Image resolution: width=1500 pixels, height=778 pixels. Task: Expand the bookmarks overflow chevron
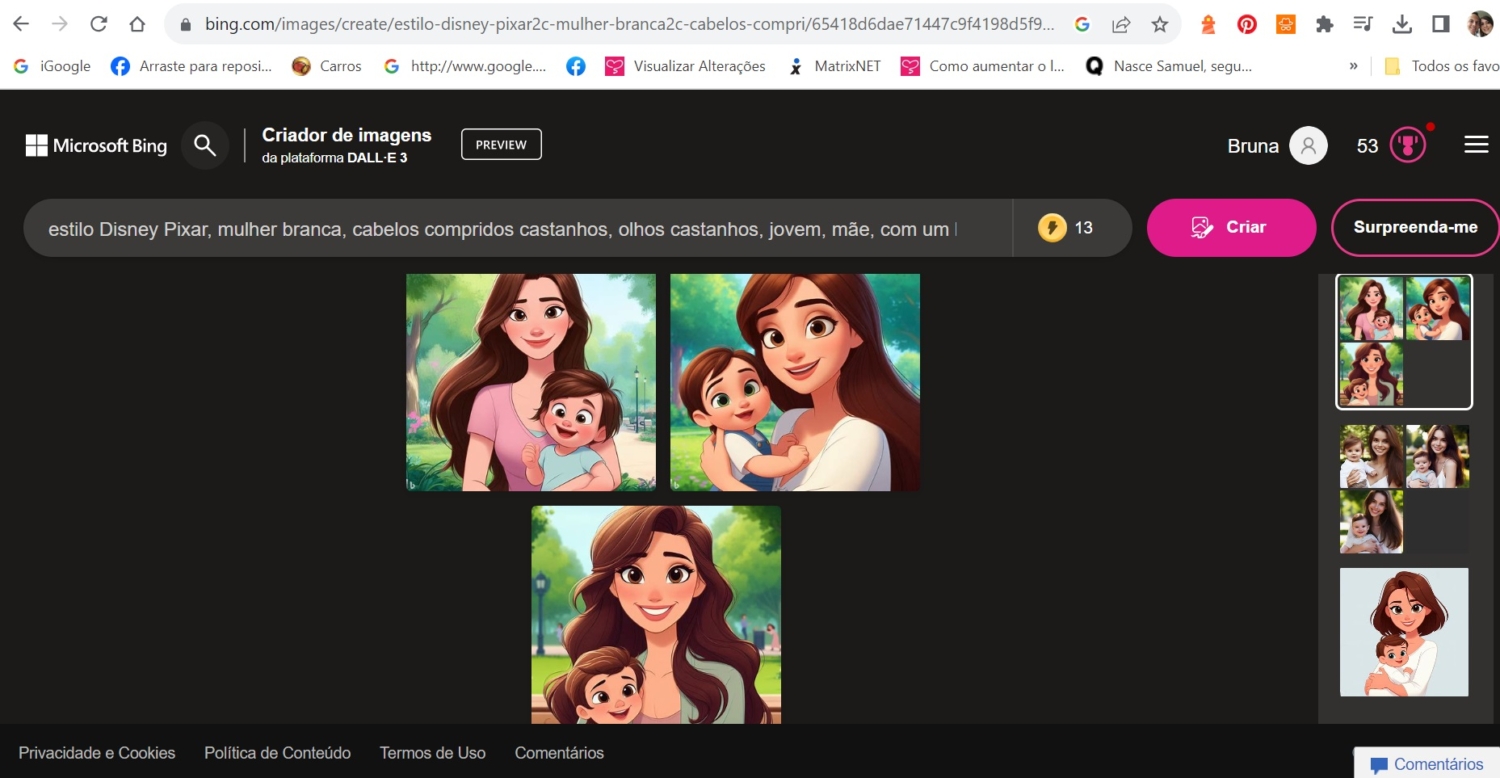1355,65
